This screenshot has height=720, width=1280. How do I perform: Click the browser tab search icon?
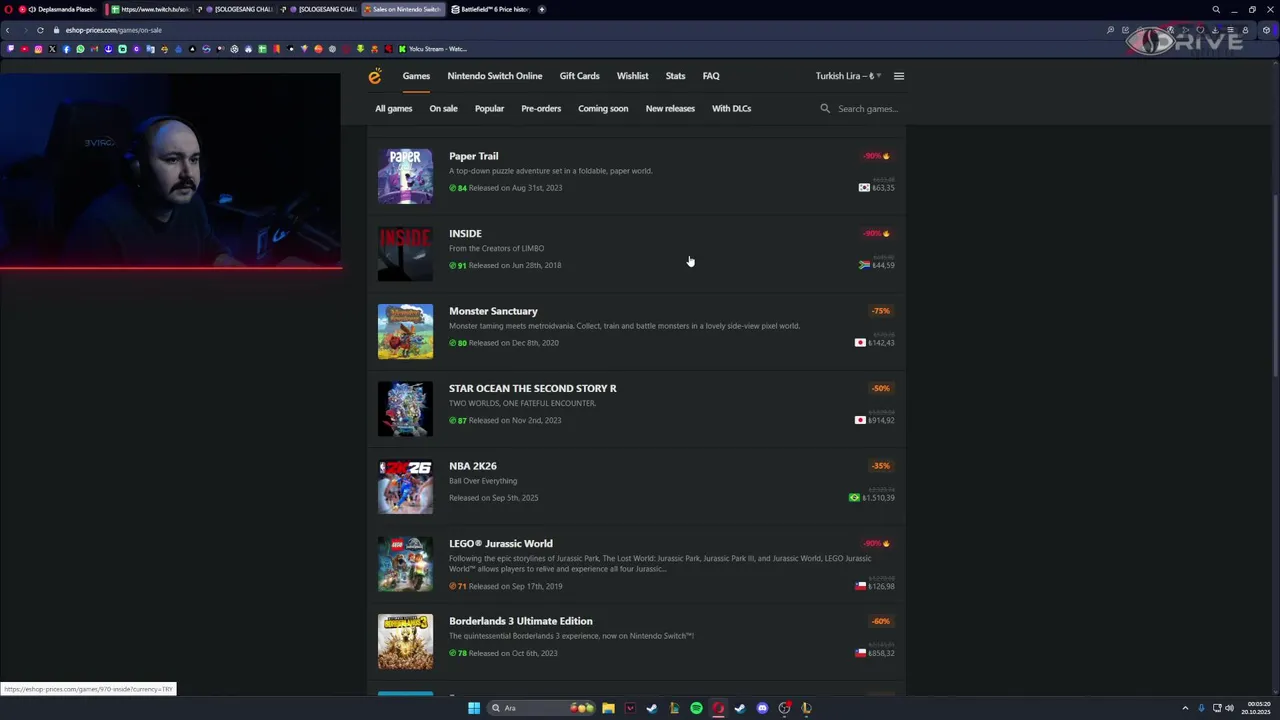pyautogui.click(x=1216, y=9)
